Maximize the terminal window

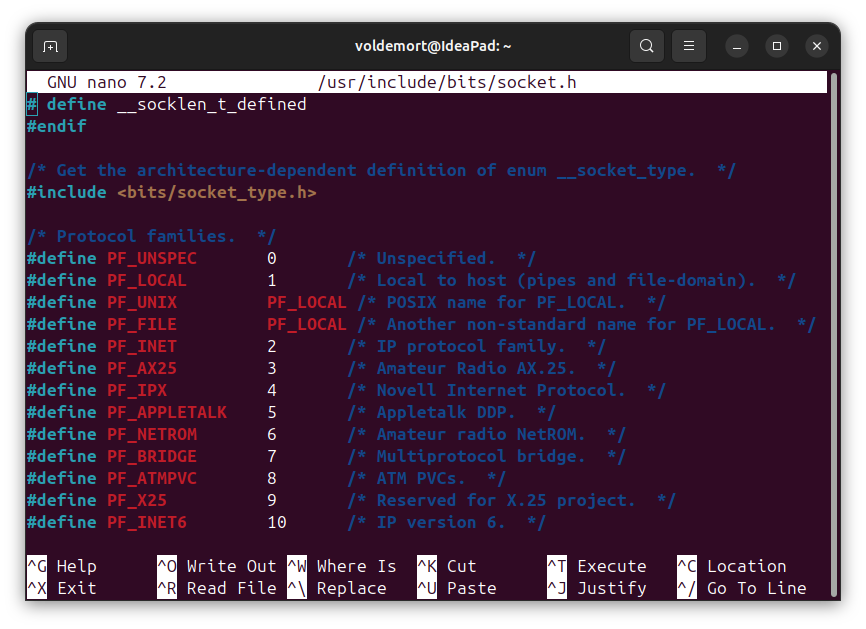point(777,46)
